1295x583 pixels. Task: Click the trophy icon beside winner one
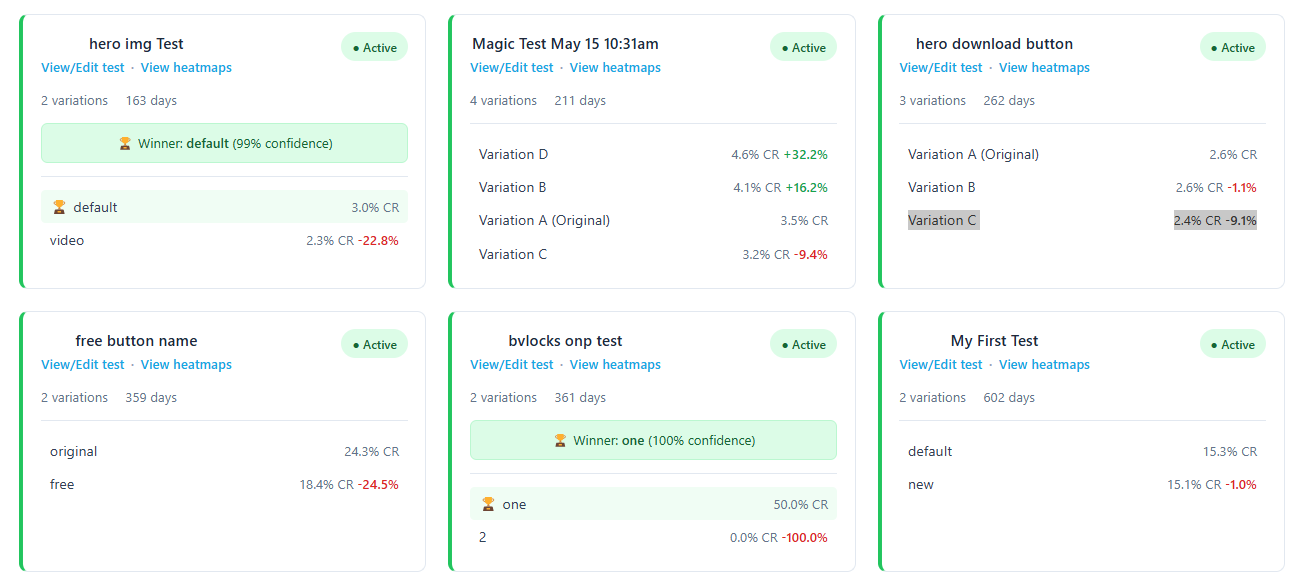click(x=490, y=504)
